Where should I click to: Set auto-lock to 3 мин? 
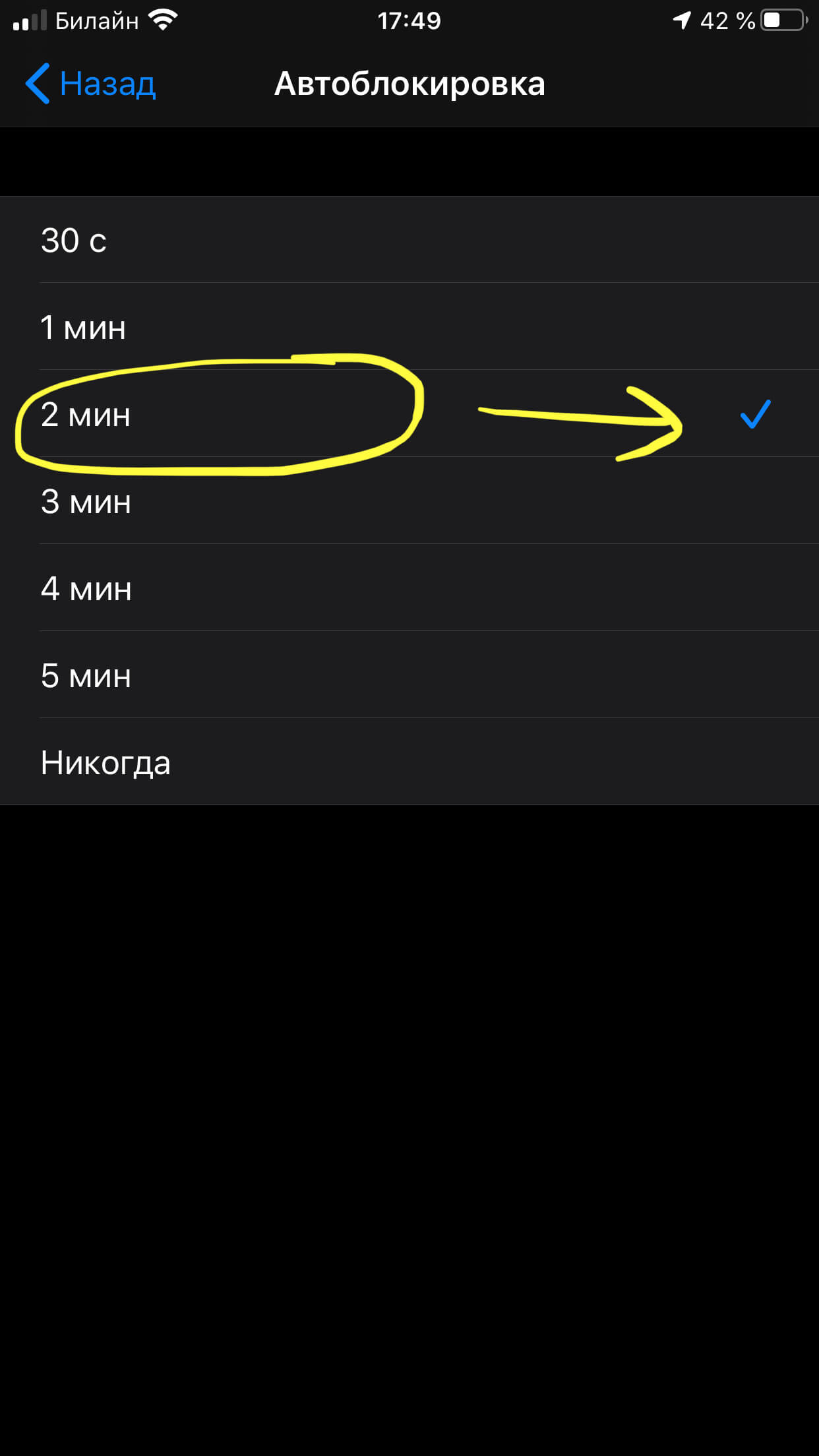pyautogui.click(x=409, y=501)
